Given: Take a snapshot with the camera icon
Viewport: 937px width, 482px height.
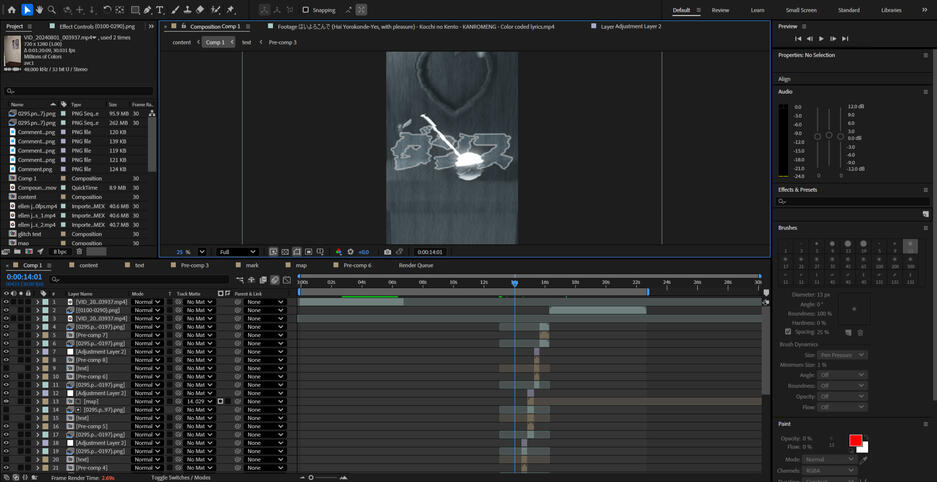Looking at the screenshot, I should [387, 252].
